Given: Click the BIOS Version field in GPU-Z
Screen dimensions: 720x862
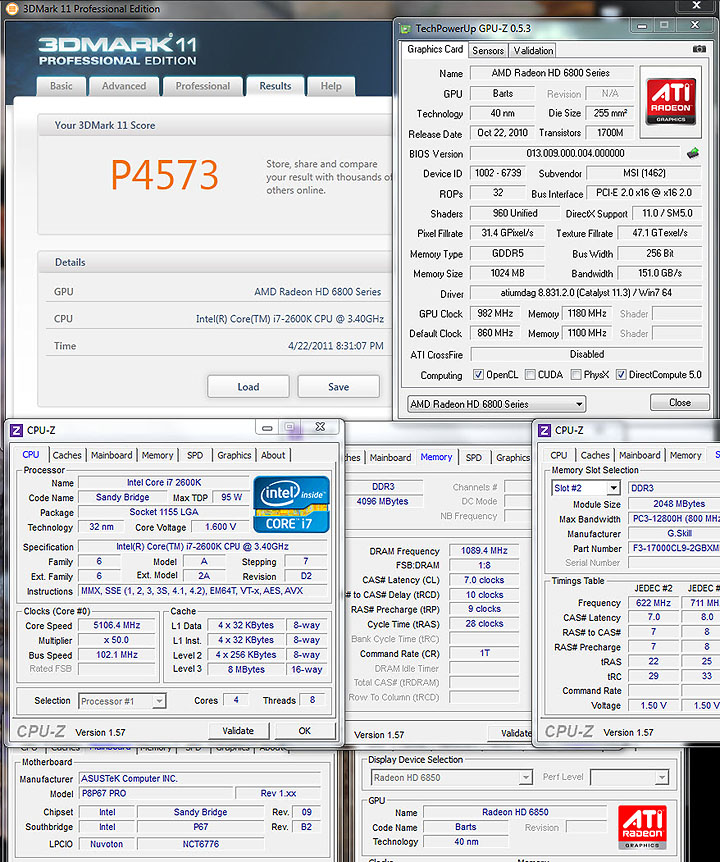Looking at the screenshot, I should pyautogui.click(x=575, y=153).
